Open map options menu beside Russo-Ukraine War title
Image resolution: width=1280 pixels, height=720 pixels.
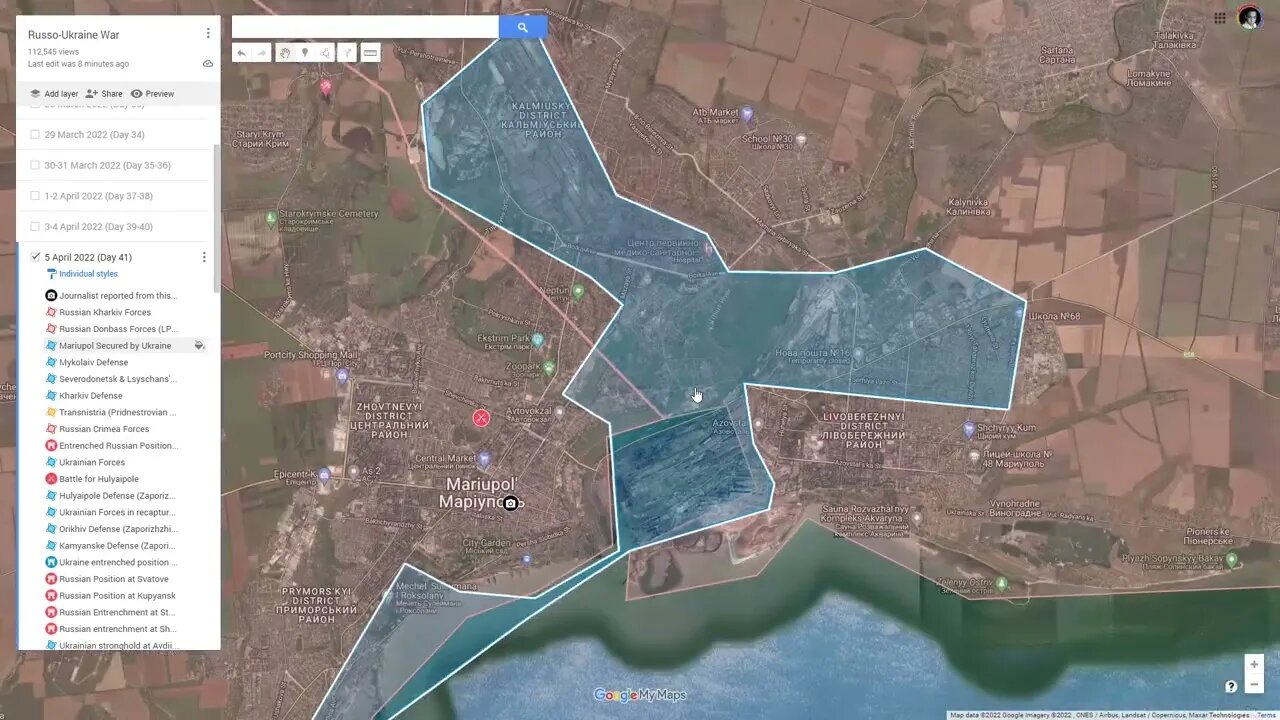[208, 34]
